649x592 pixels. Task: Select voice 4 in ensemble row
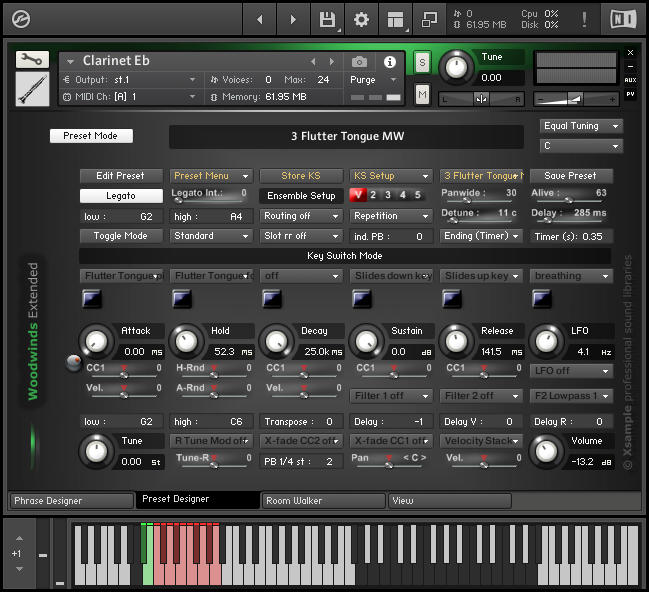pos(403,195)
